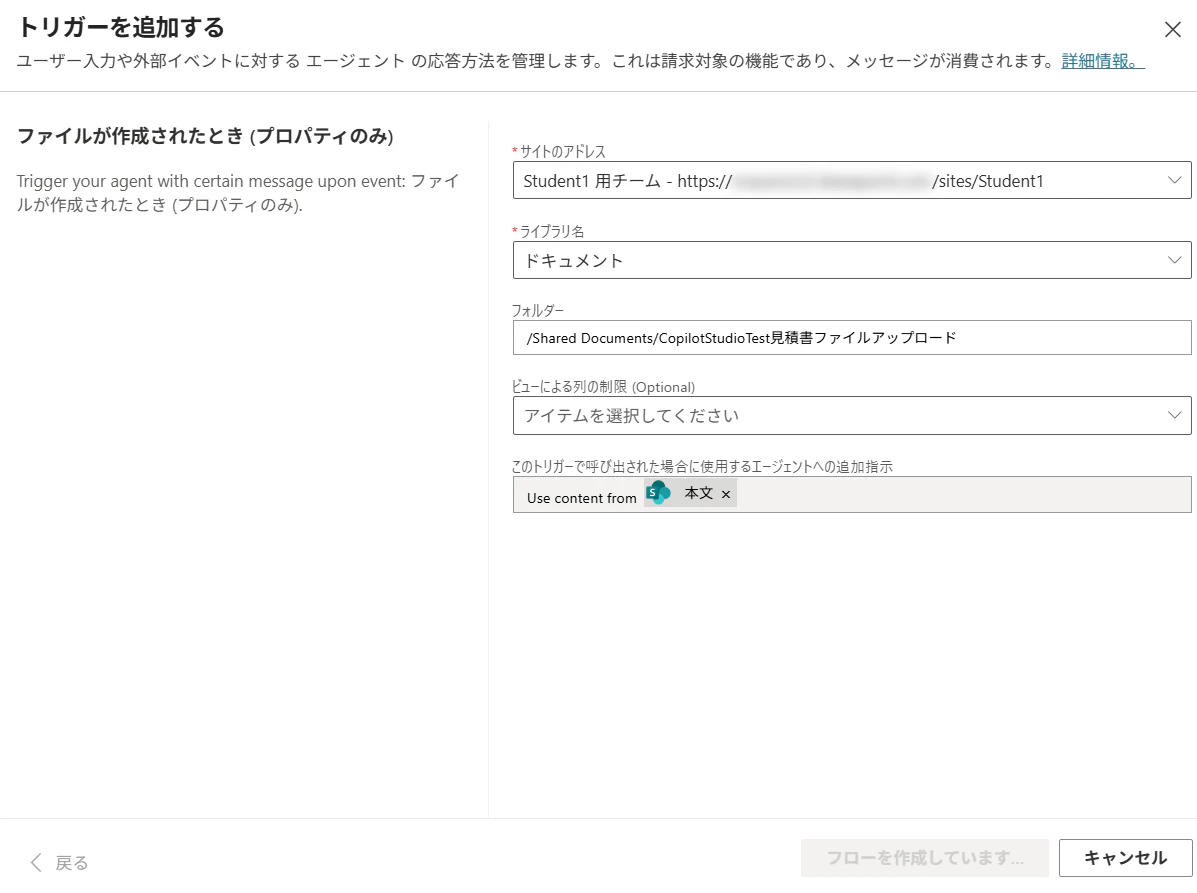1197x893 pixels.
Task: Click the 'Trigger your agent with certain message' description
Action: coord(237,192)
